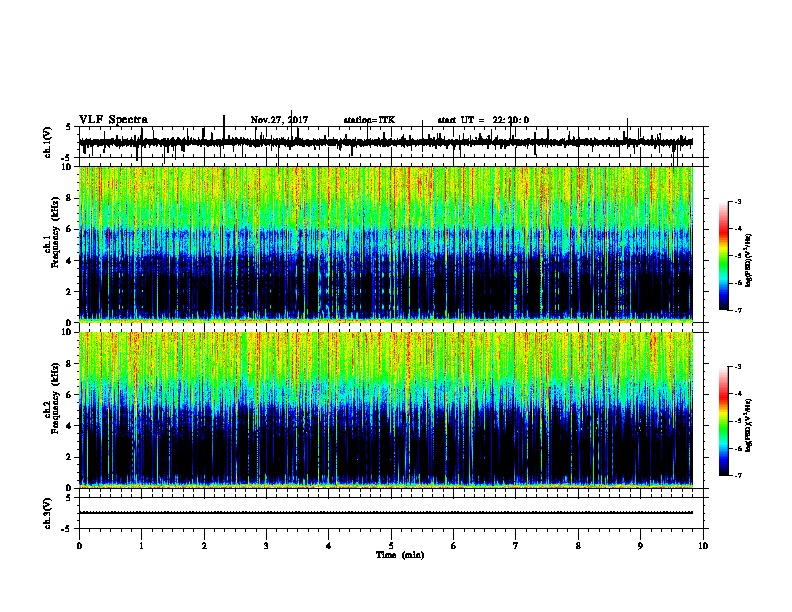Click time-axis tick label "7" at bottom

pyautogui.click(x=516, y=546)
